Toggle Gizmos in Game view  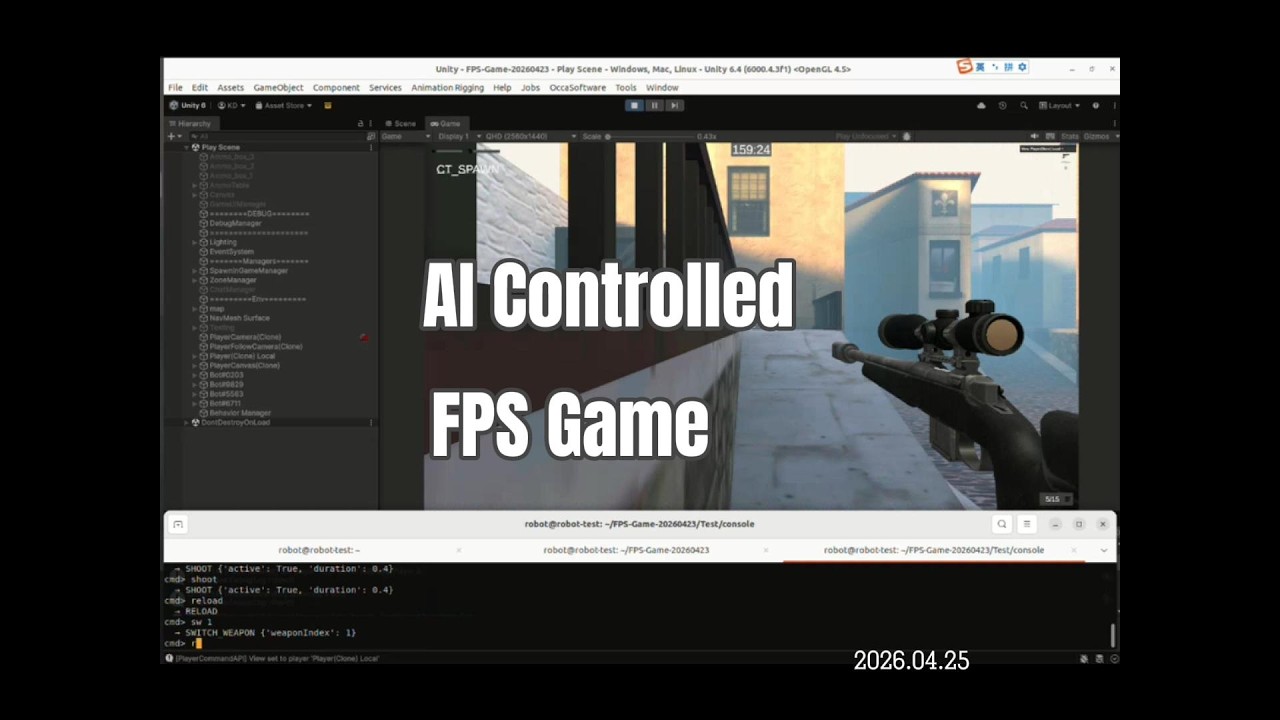point(1096,136)
